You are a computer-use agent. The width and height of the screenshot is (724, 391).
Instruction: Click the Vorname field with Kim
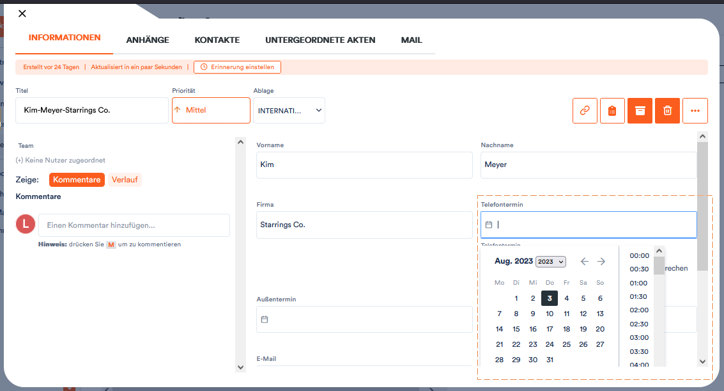pyautogui.click(x=364, y=165)
